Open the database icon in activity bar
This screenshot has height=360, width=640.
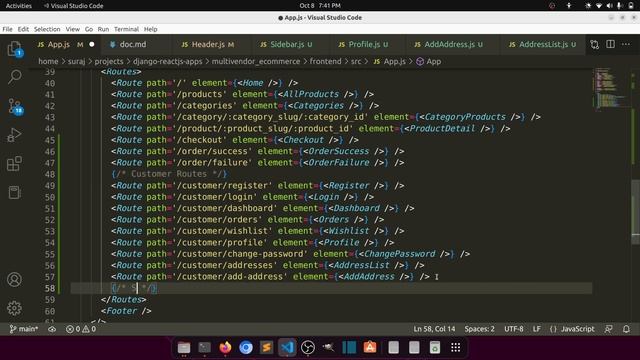click(x=15, y=192)
